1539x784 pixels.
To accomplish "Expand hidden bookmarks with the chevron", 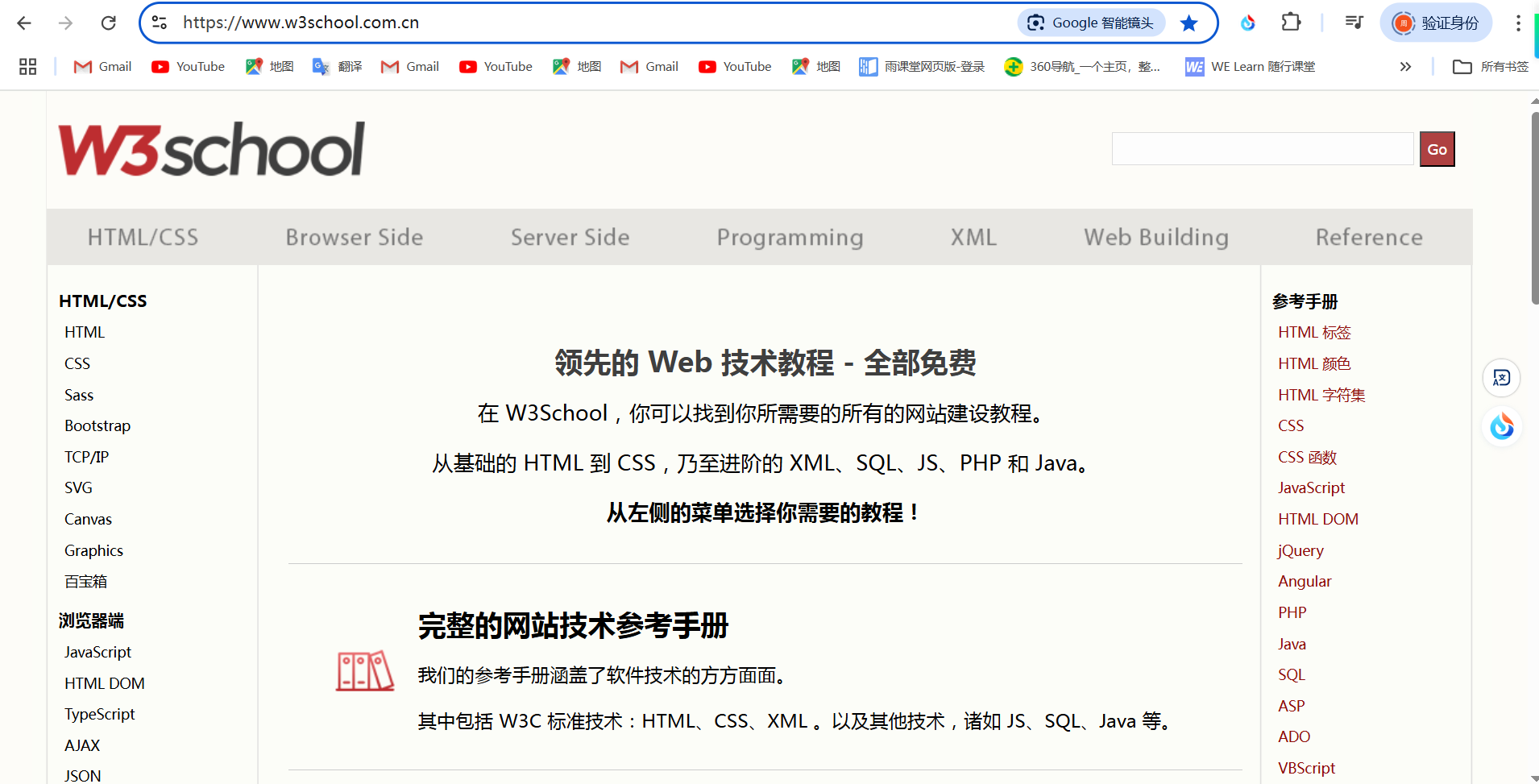I will pyautogui.click(x=1405, y=66).
